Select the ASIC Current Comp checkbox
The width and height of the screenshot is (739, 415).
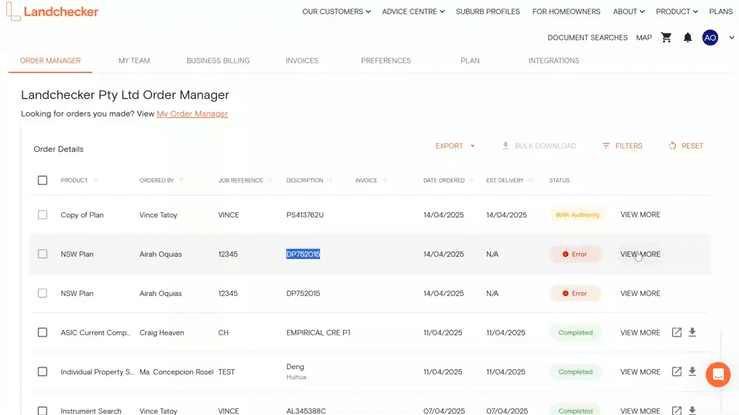(x=42, y=332)
